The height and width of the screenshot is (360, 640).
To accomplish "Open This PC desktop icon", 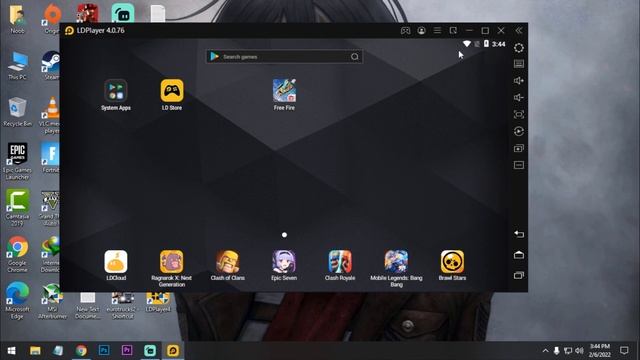I will pyautogui.click(x=17, y=65).
